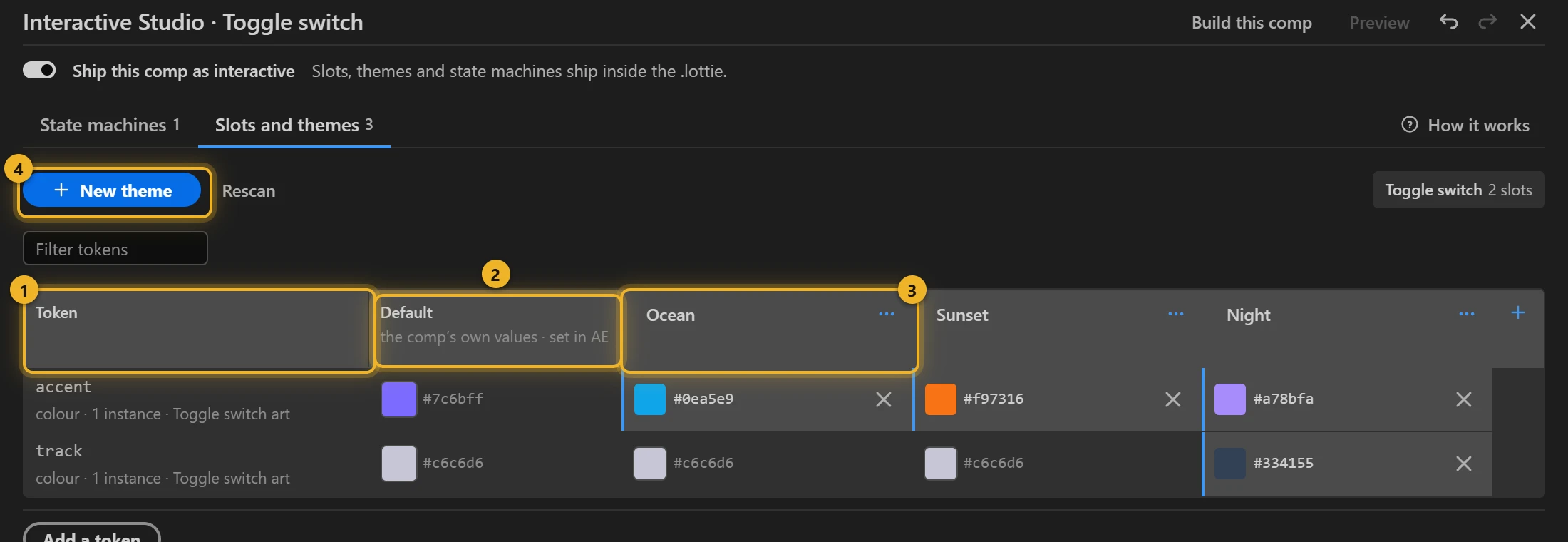Open the Sunset track grey swatch
The image size is (1568, 542).
[941, 464]
